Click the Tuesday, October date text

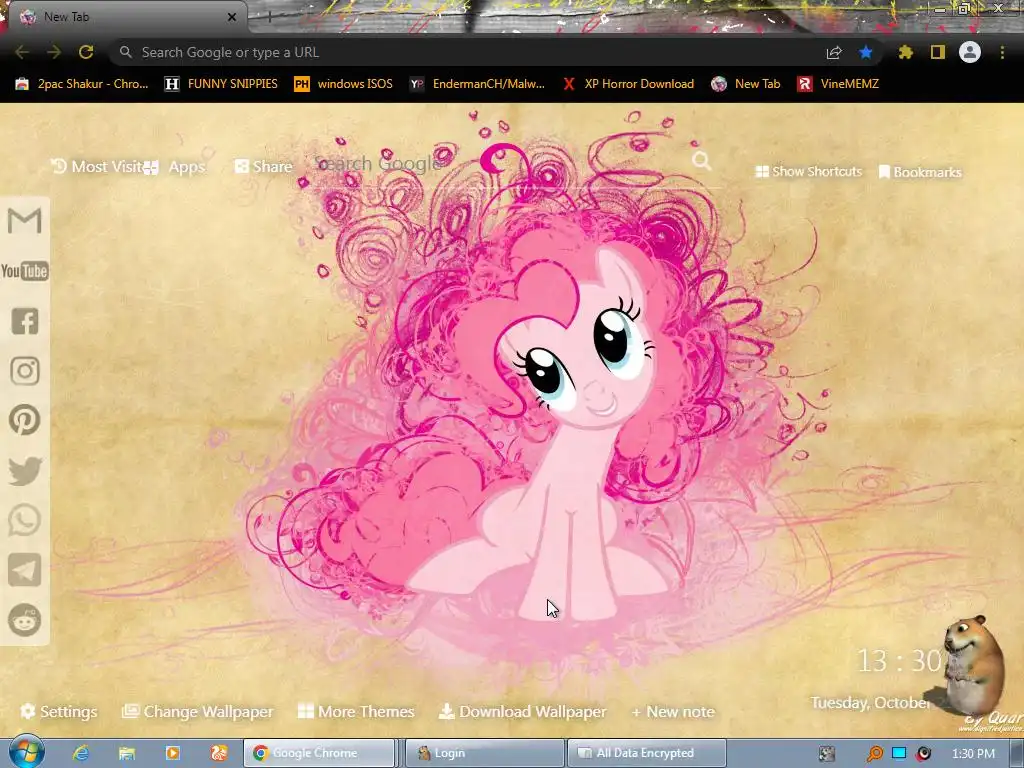(x=870, y=703)
